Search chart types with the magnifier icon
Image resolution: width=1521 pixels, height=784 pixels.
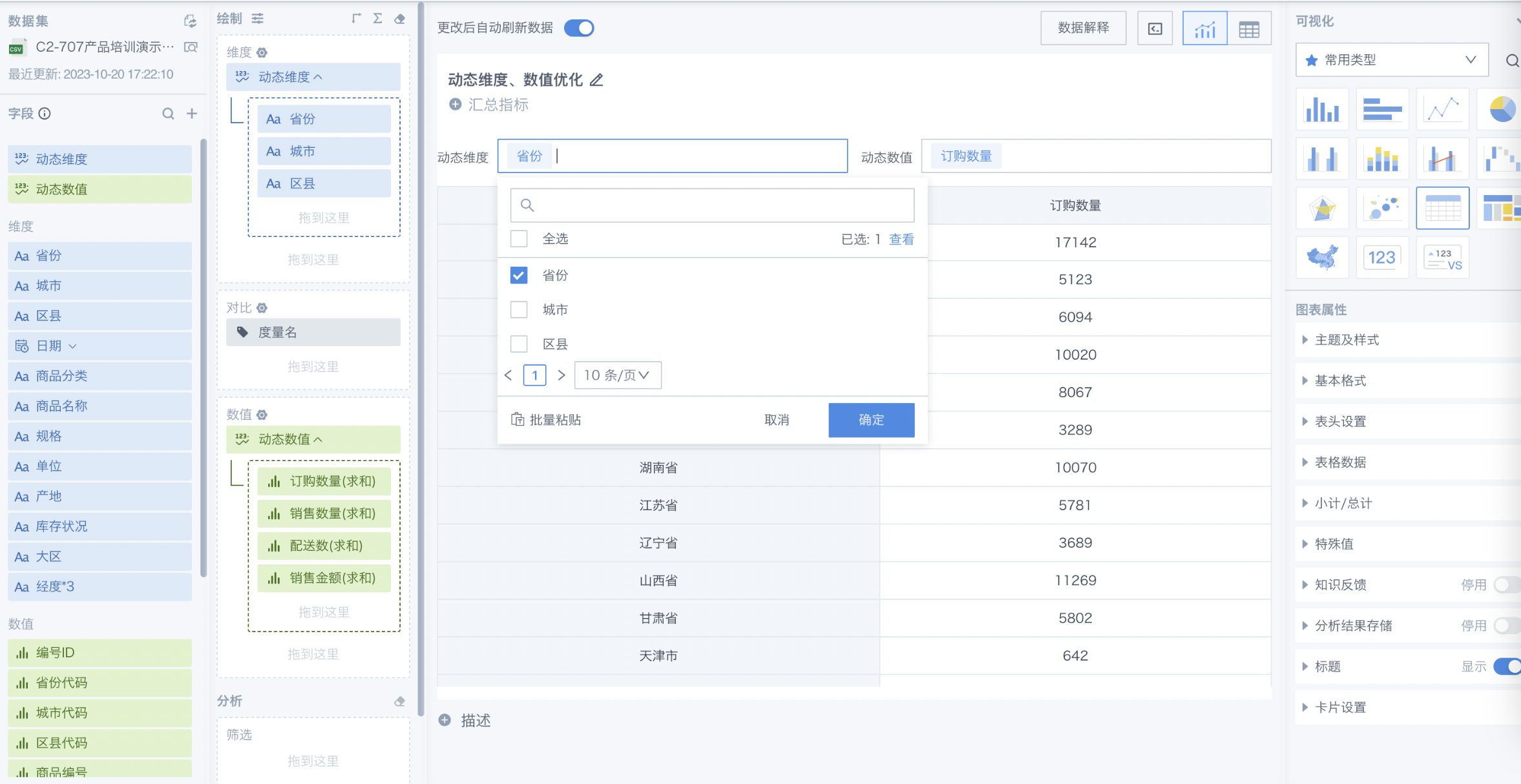[1512, 61]
